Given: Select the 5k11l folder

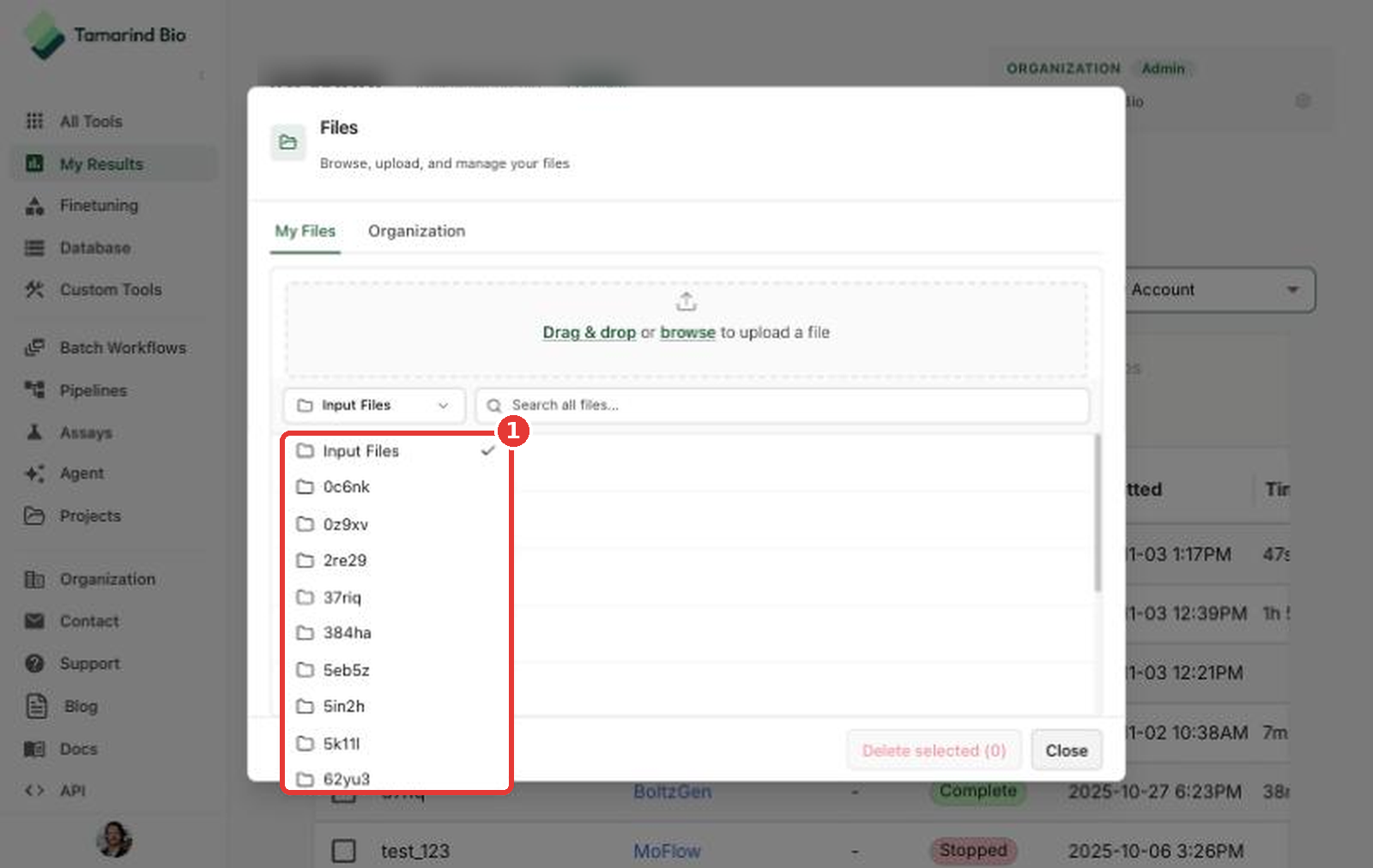Looking at the screenshot, I should pyautogui.click(x=396, y=744).
